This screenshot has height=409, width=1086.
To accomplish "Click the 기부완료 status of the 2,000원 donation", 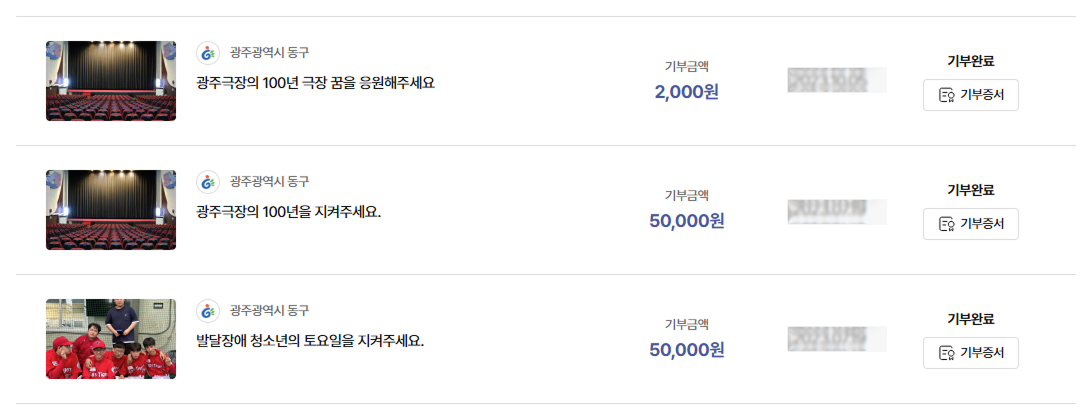I will [x=970, y=61].
